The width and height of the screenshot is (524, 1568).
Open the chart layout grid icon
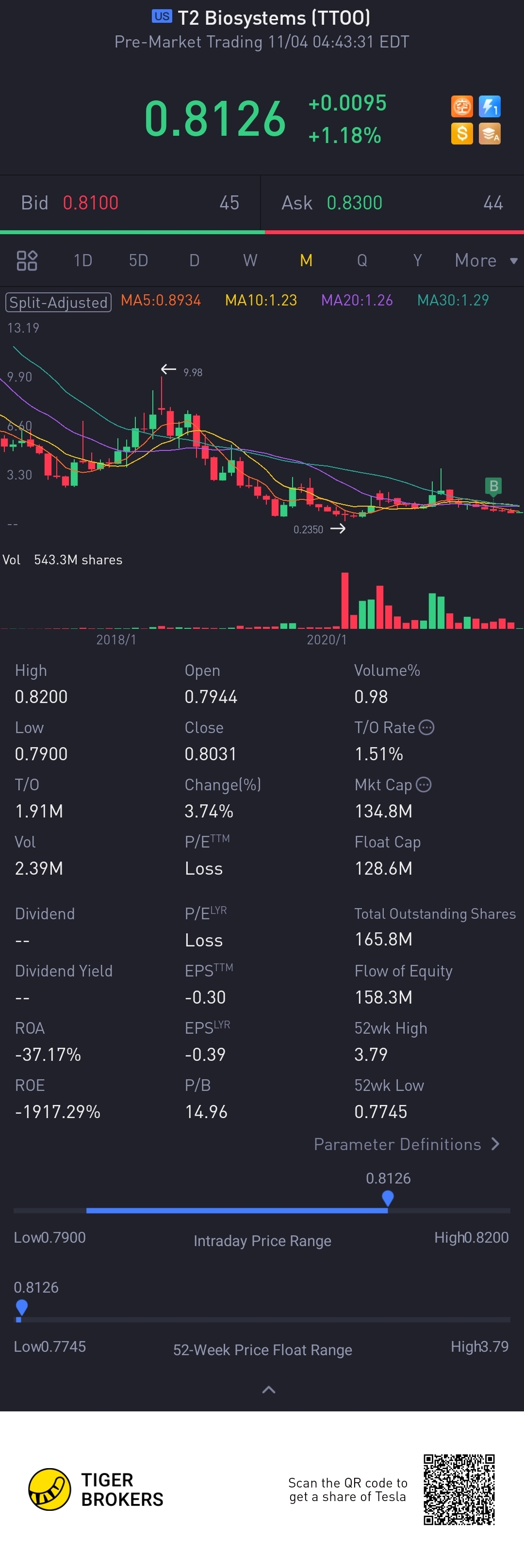point(27,260)
